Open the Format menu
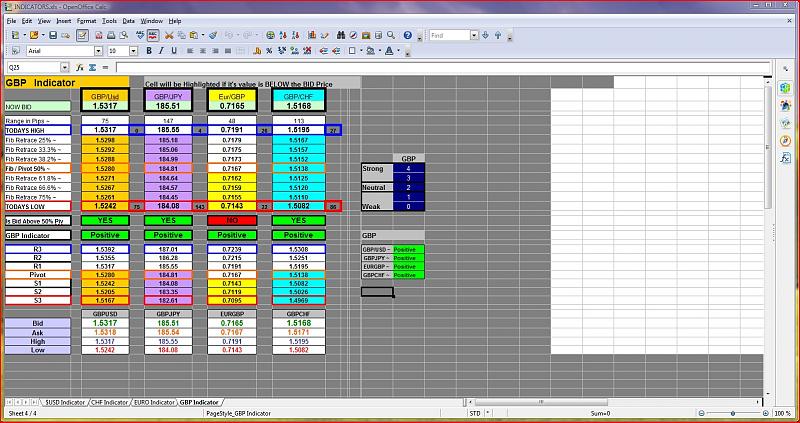The image size is (800, 423). [x=87, y=21]
